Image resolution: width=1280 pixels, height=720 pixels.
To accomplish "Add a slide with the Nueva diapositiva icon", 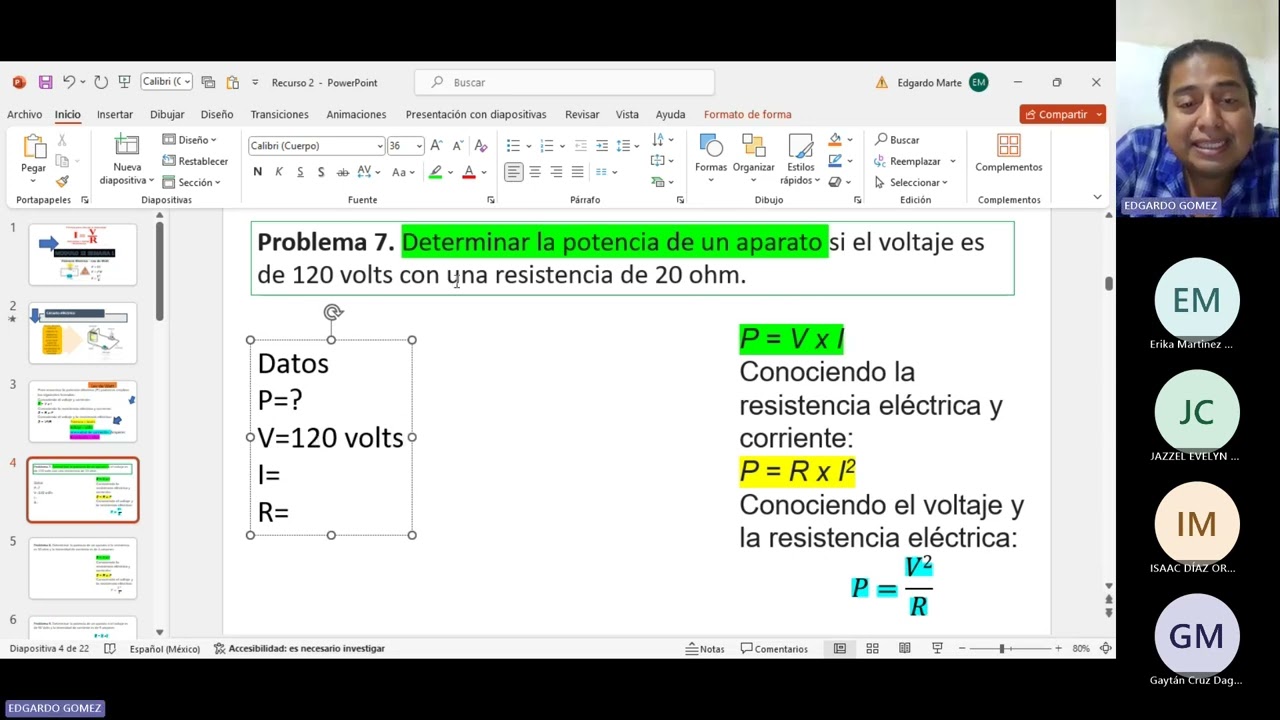I will click(x=127, y=145).
